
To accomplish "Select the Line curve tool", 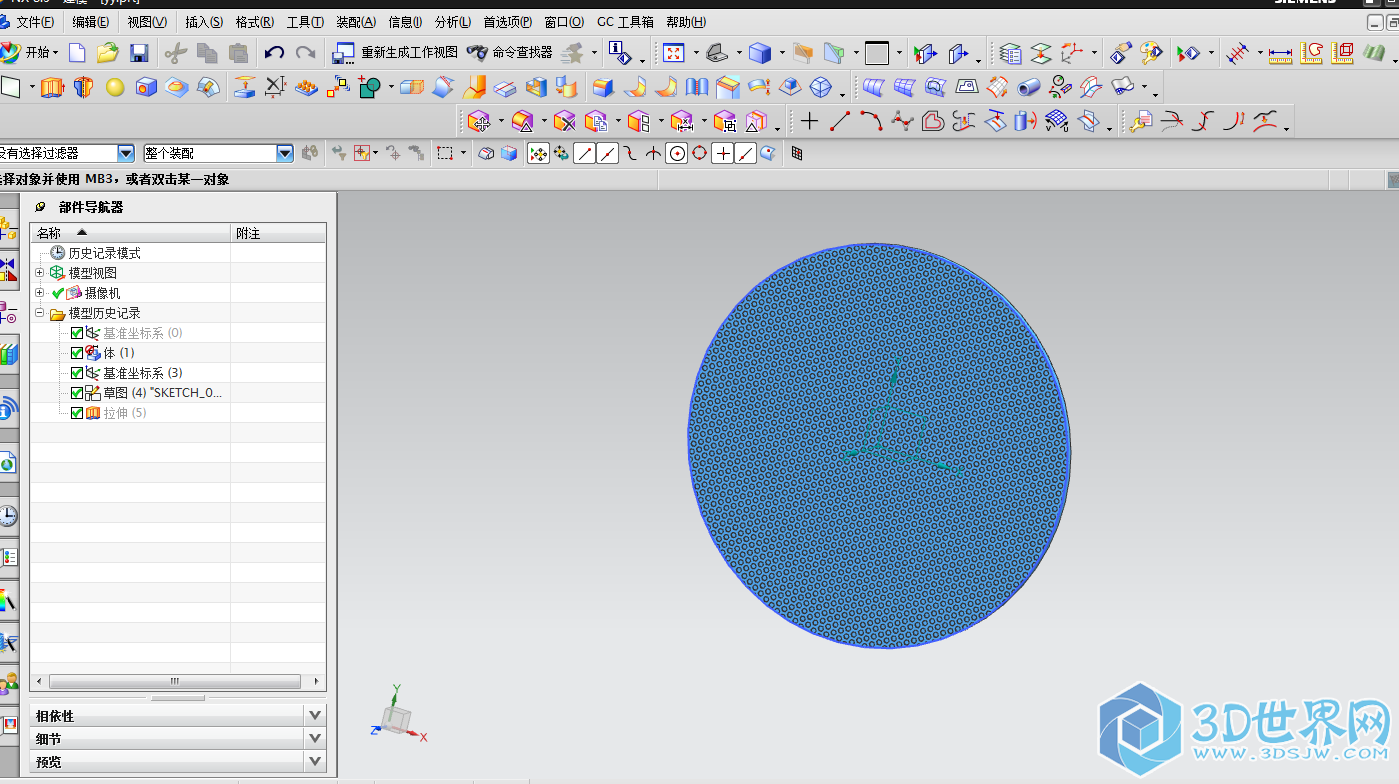I will tap(840, 122).
